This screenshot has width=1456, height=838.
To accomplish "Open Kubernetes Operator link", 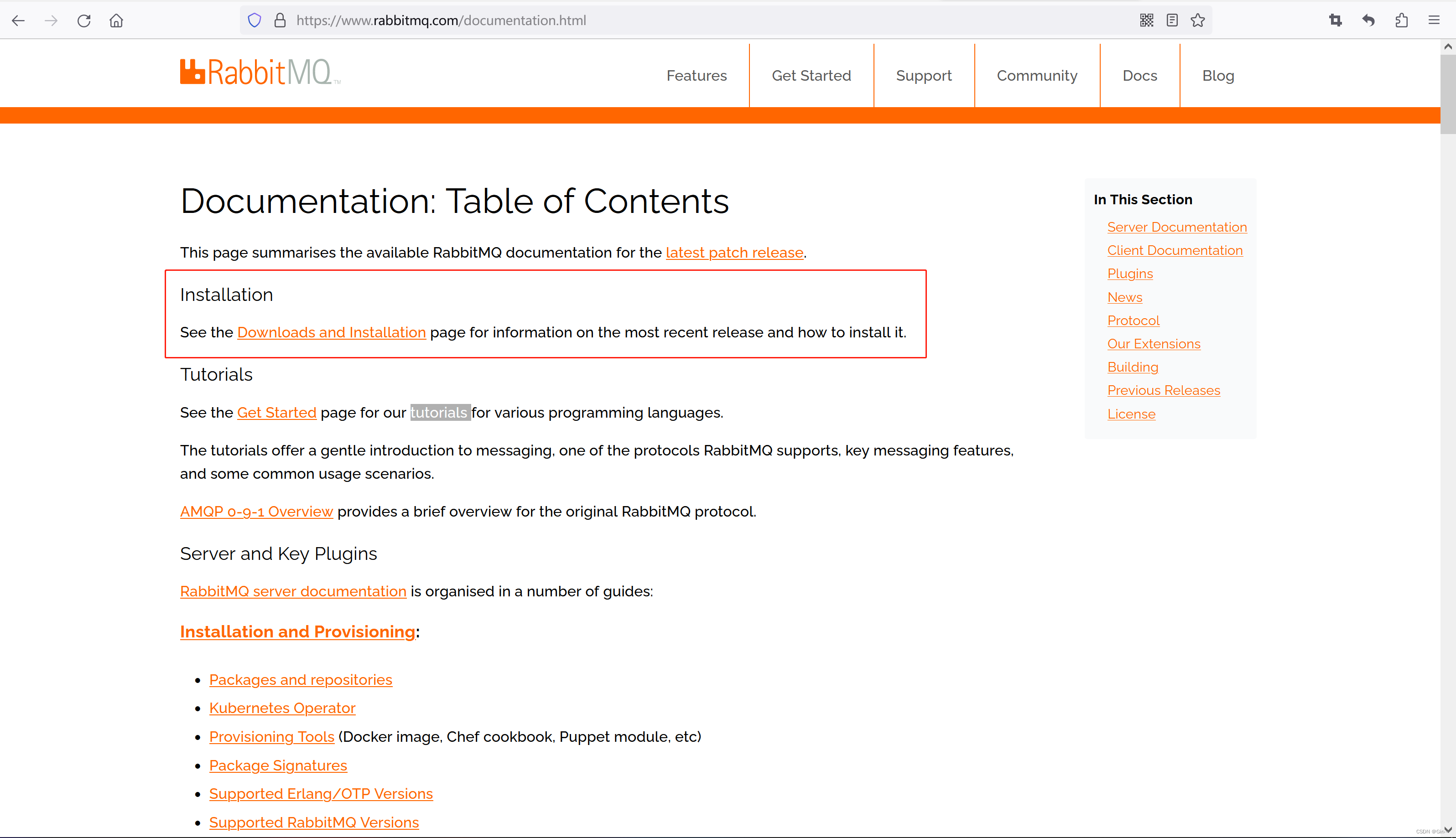I will tap(283, 708).
